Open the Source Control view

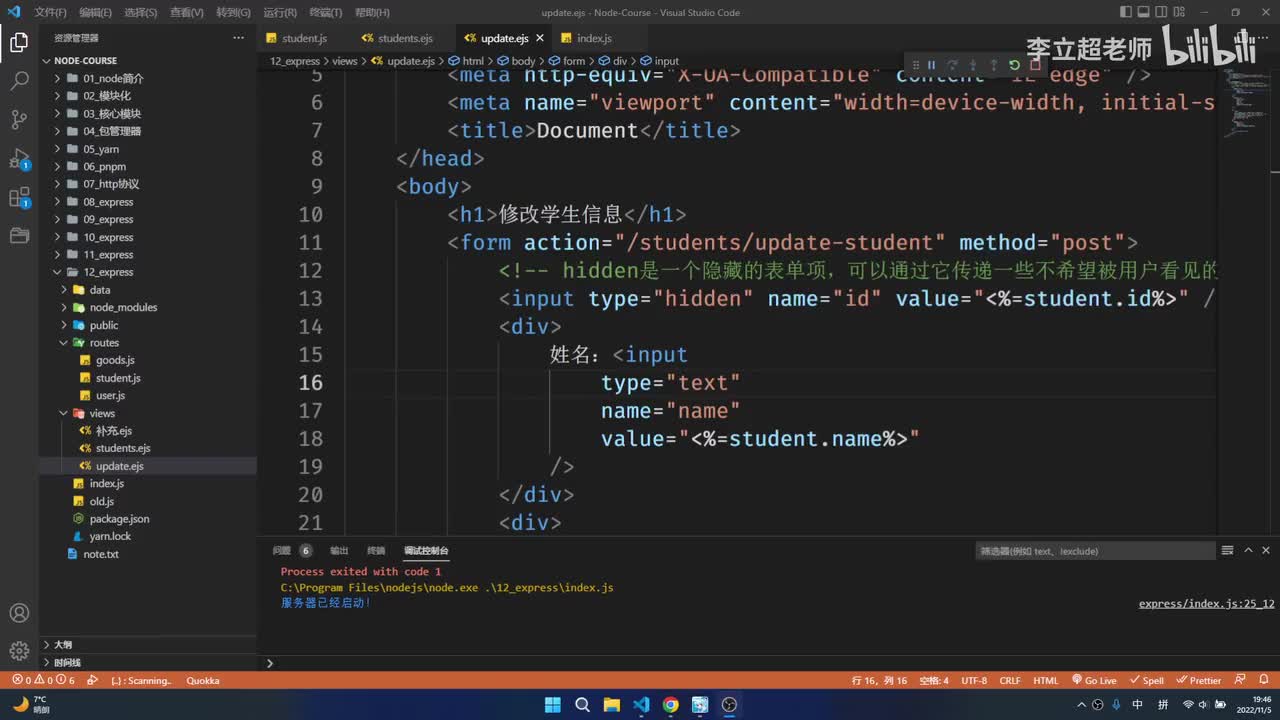click(19, 120)
